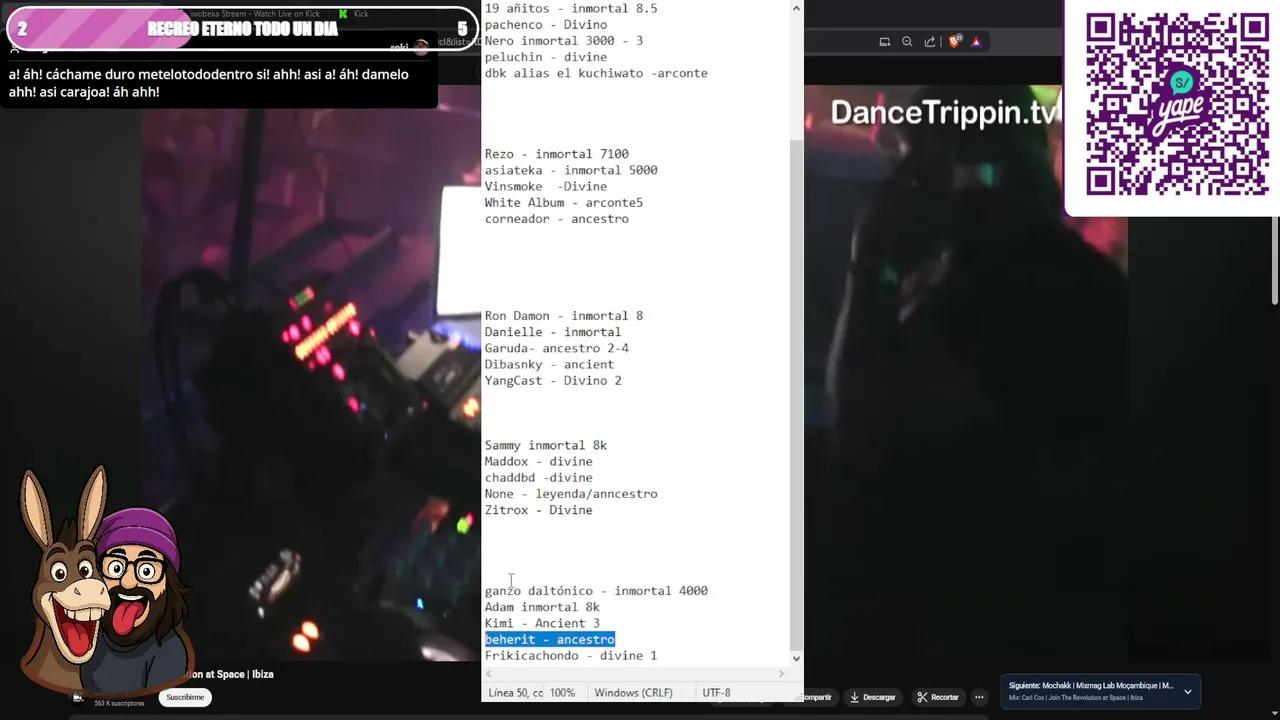Click the Línea 50 position status entry
The image size is (1280, 720).
click(x=515, y=692)
